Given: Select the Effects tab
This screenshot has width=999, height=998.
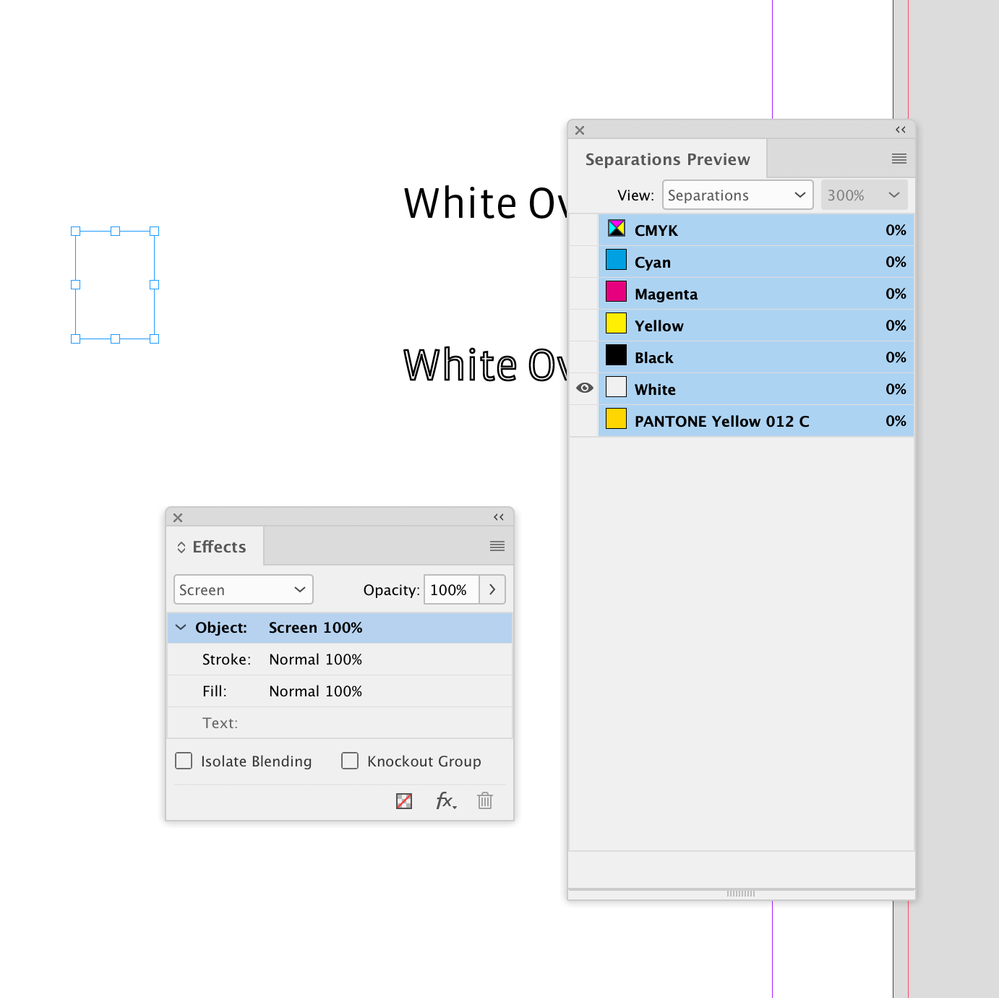Looking at the screenshot, I should pyautogui.click(x=218, y=547).
